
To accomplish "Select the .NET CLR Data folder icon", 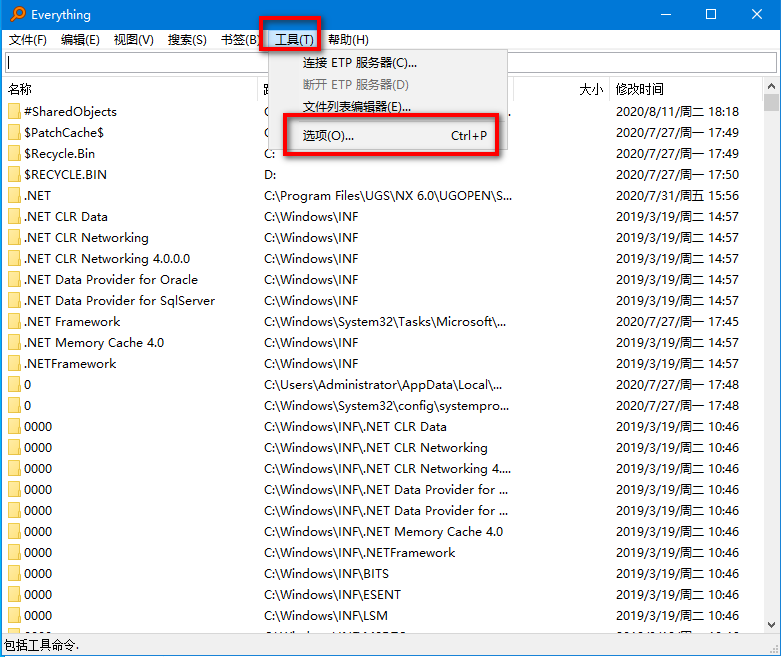I will [x=14, y=217].
